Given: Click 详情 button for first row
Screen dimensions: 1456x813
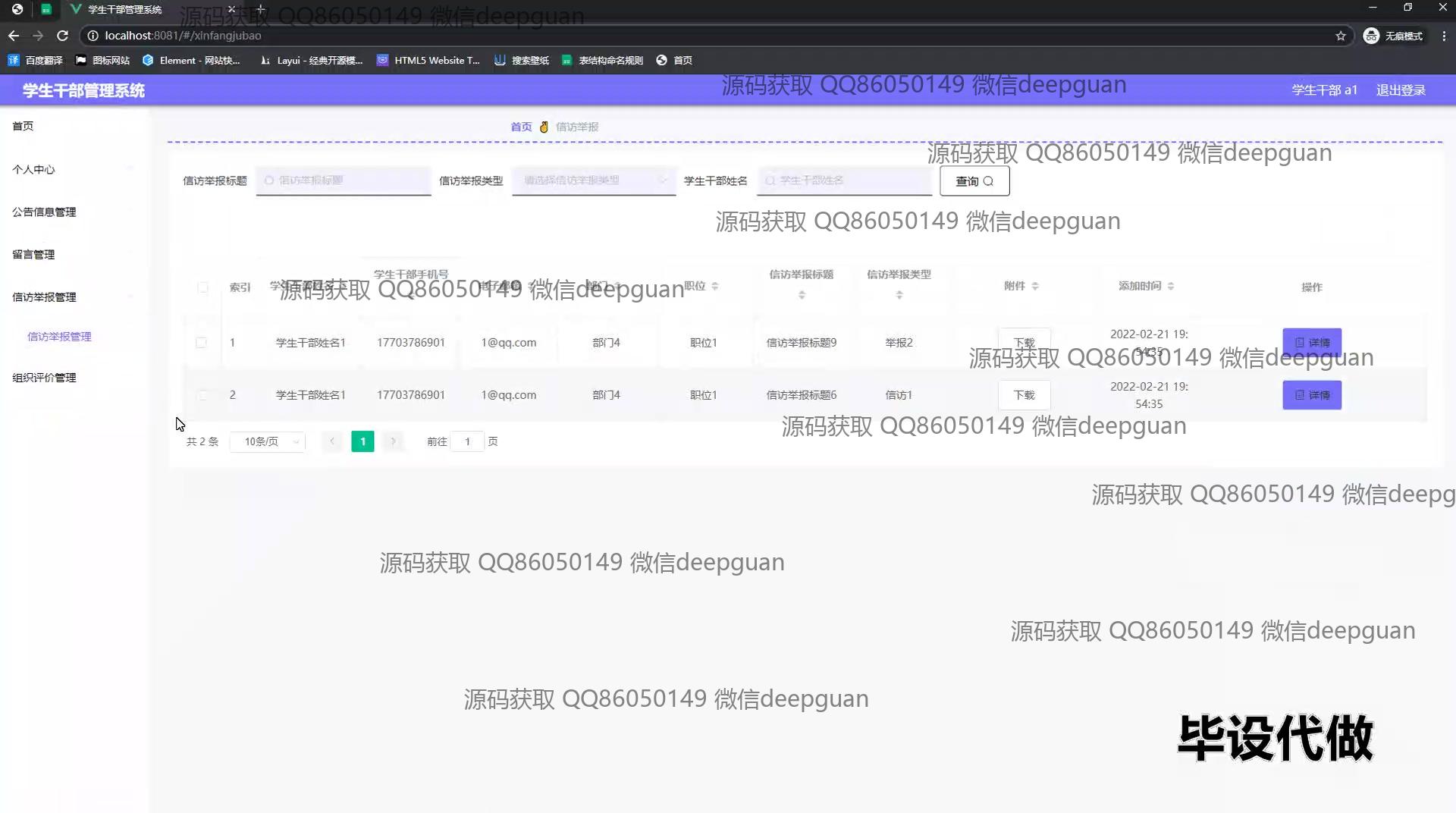Looking at the screenshot, I should (x=1311, y=343).
